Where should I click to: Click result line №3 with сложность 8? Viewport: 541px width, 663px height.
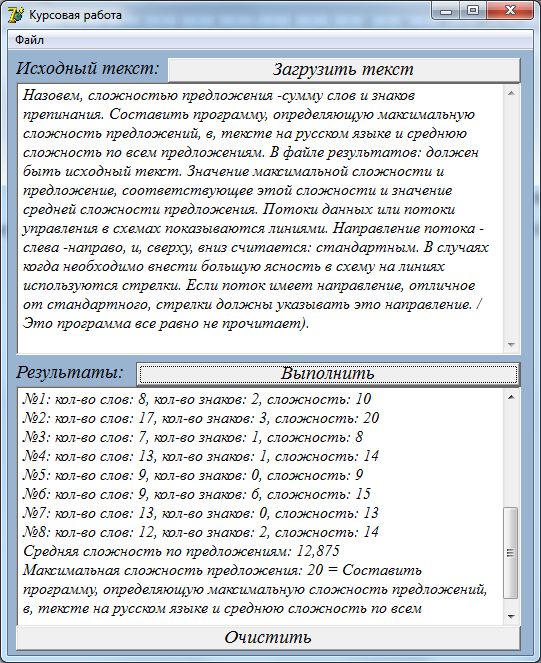(193, 437)
